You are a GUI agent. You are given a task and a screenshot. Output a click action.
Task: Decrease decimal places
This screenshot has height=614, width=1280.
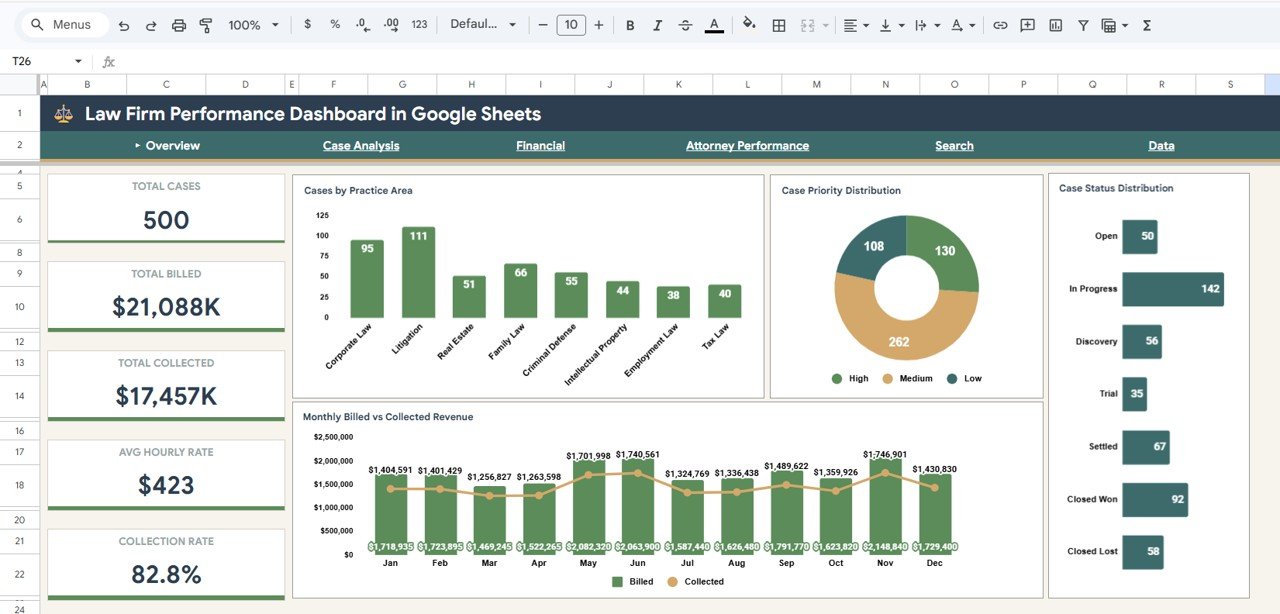[x=362, y=24]
